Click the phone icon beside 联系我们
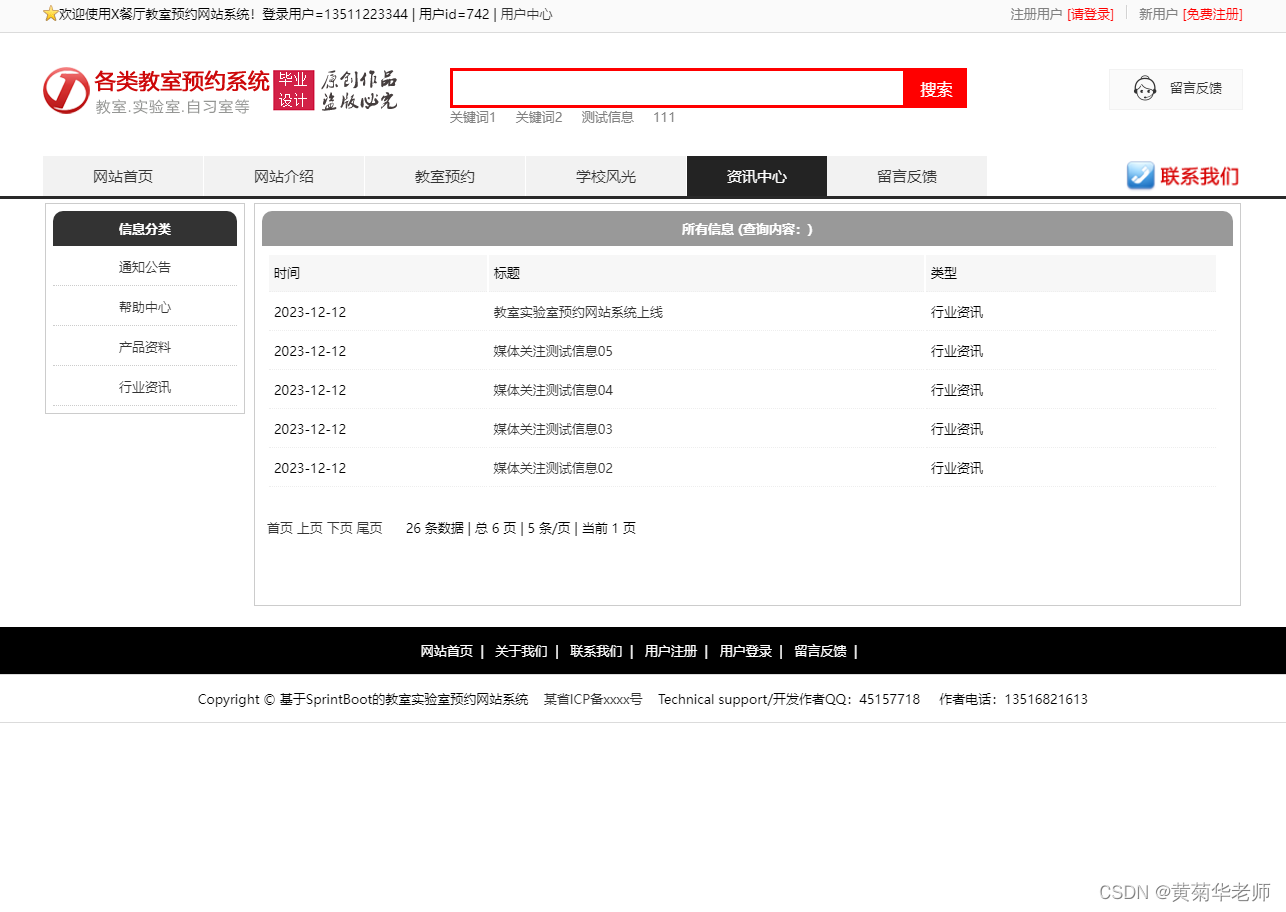1286x912 pixels. pos(1140,176)
